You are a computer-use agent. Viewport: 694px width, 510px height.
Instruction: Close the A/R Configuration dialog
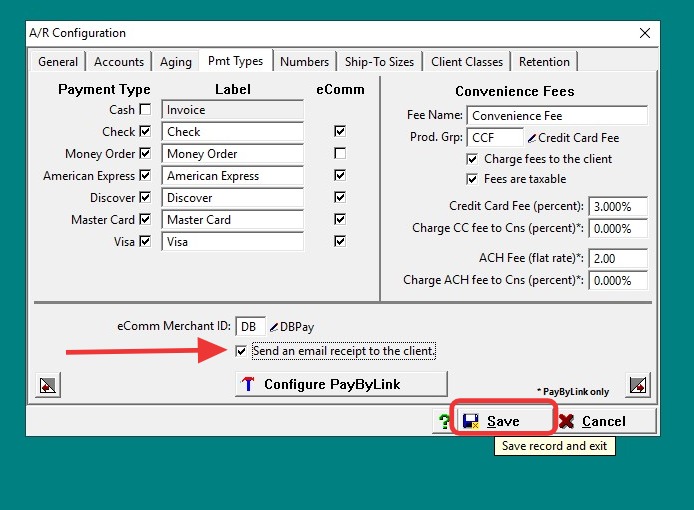[645, 33]
